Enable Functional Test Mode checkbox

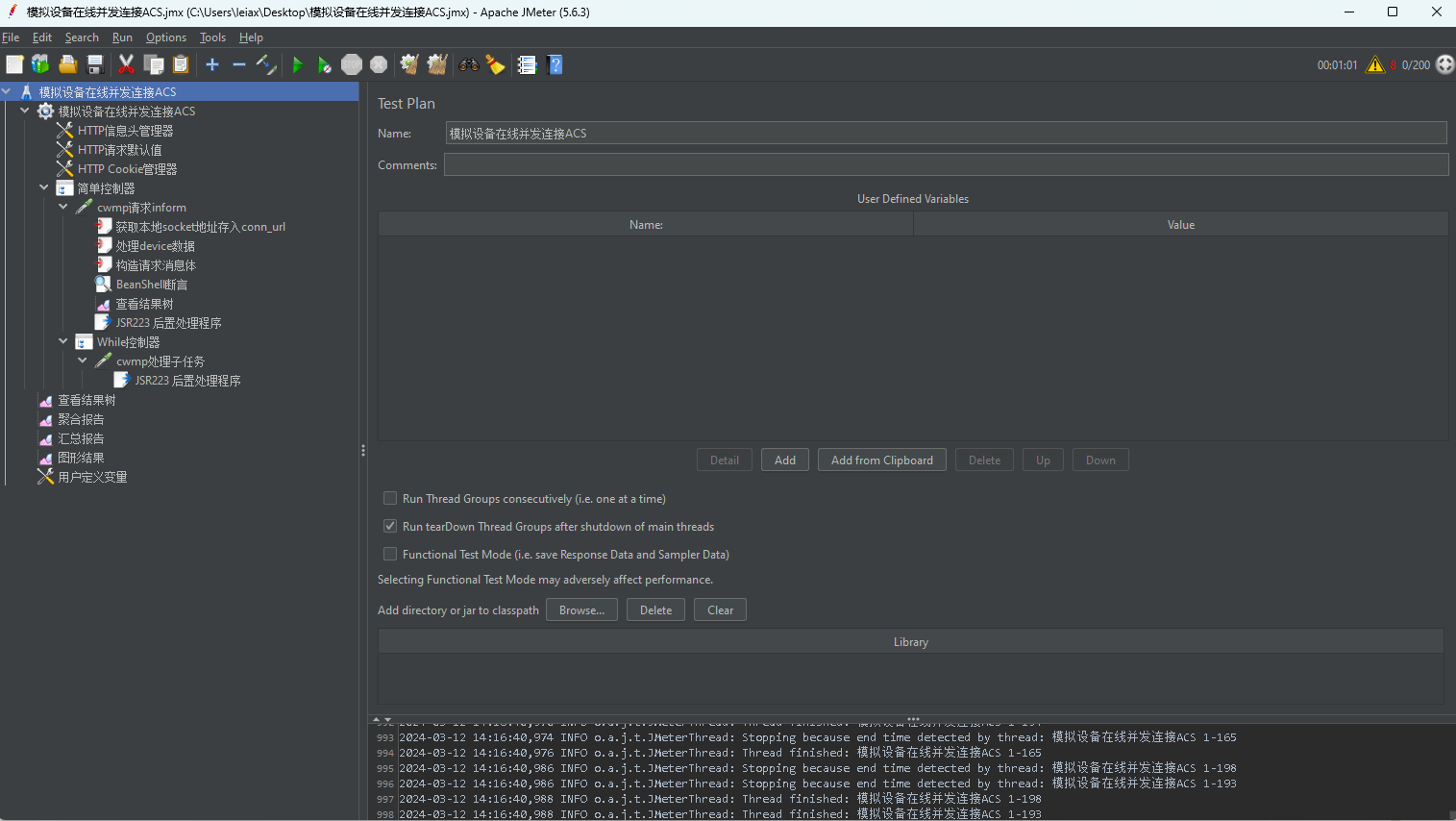390,554
